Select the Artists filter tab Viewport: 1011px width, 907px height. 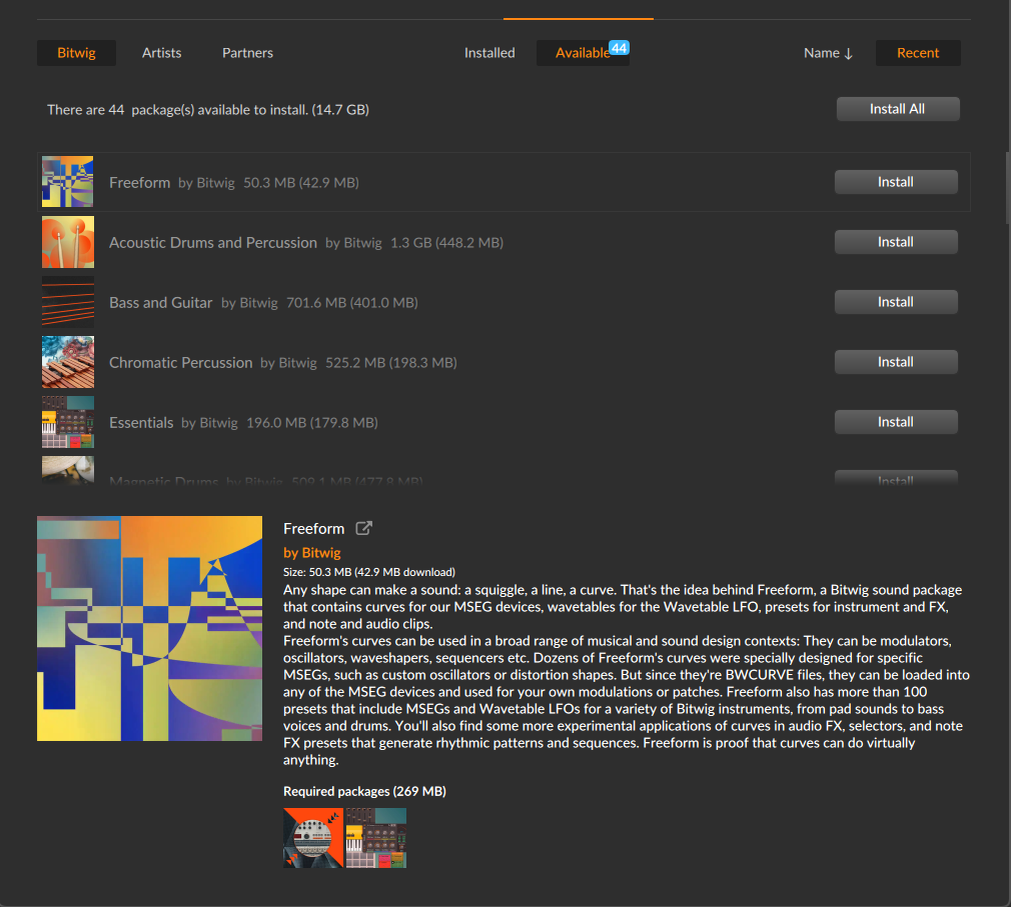point(161,53)
